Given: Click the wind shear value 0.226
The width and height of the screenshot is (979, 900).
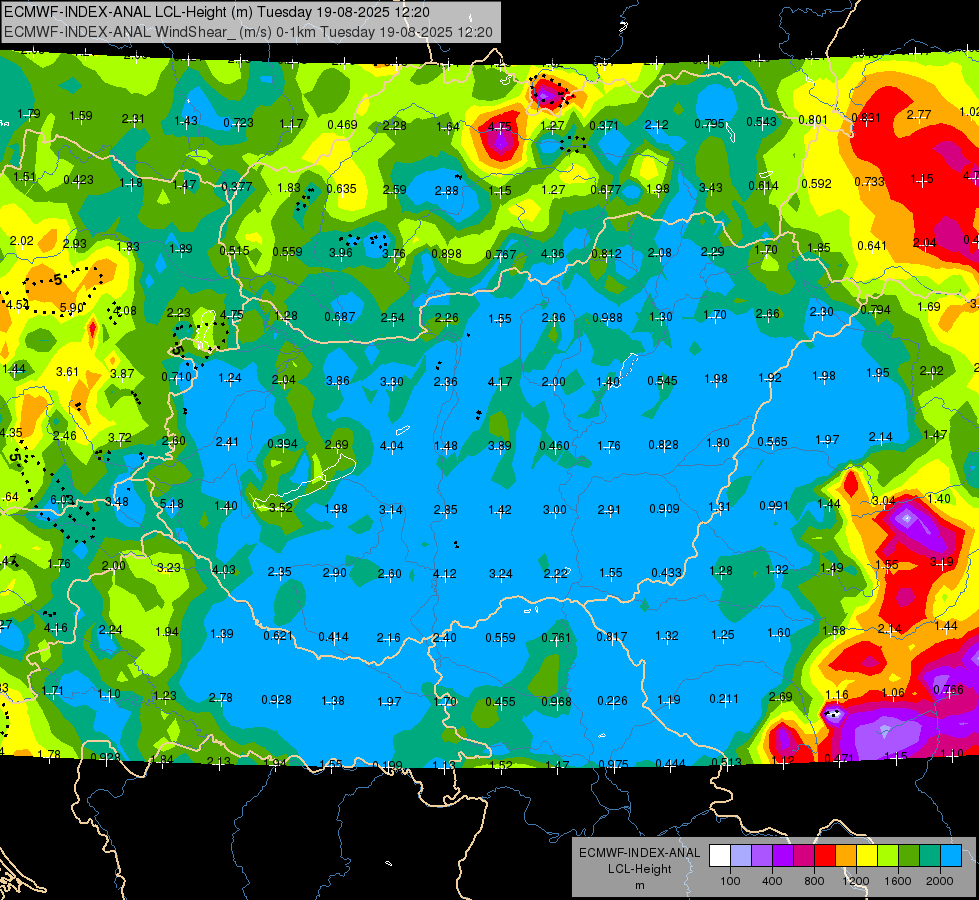Looking at the screenshot, I should (x=612, y=701).
